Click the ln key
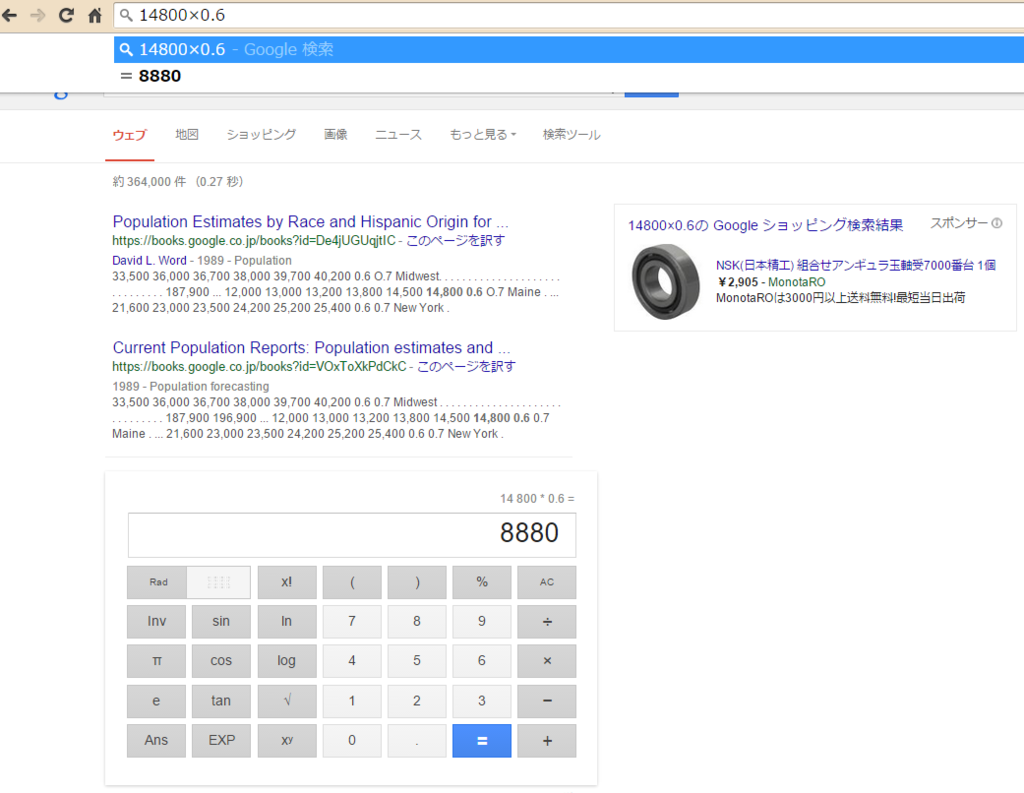 [287, 621]
